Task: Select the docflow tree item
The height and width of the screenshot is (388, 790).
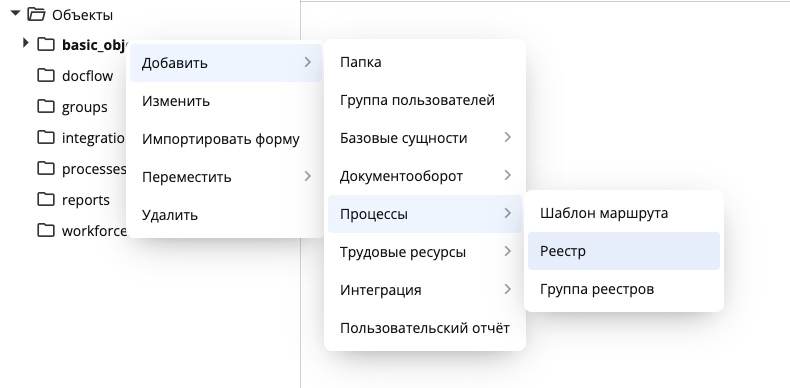Action: pyautogui.click(x=87, y=76)
